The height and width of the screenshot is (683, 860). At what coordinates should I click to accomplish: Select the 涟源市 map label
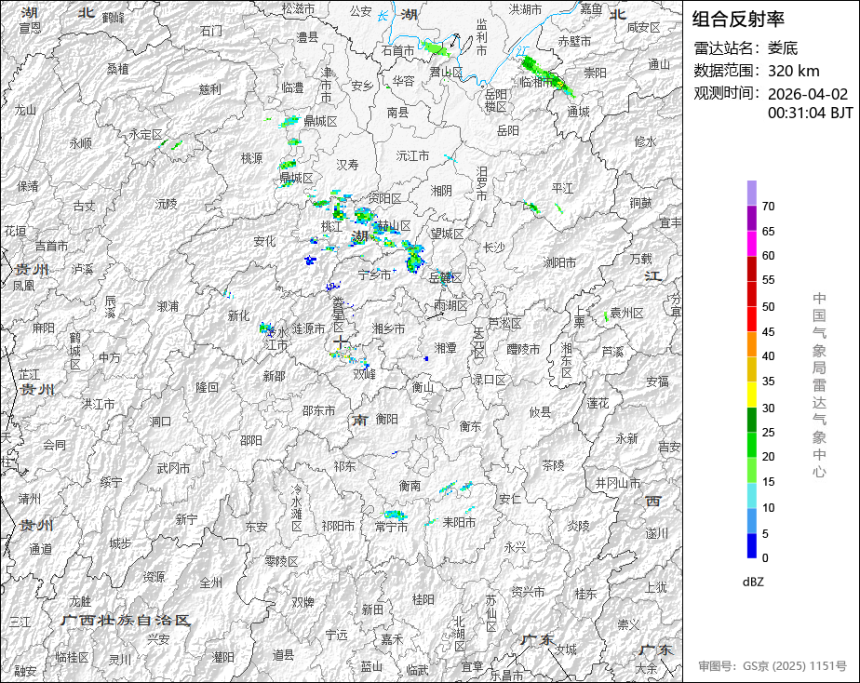pyautogui.click(x=308, y=329)
